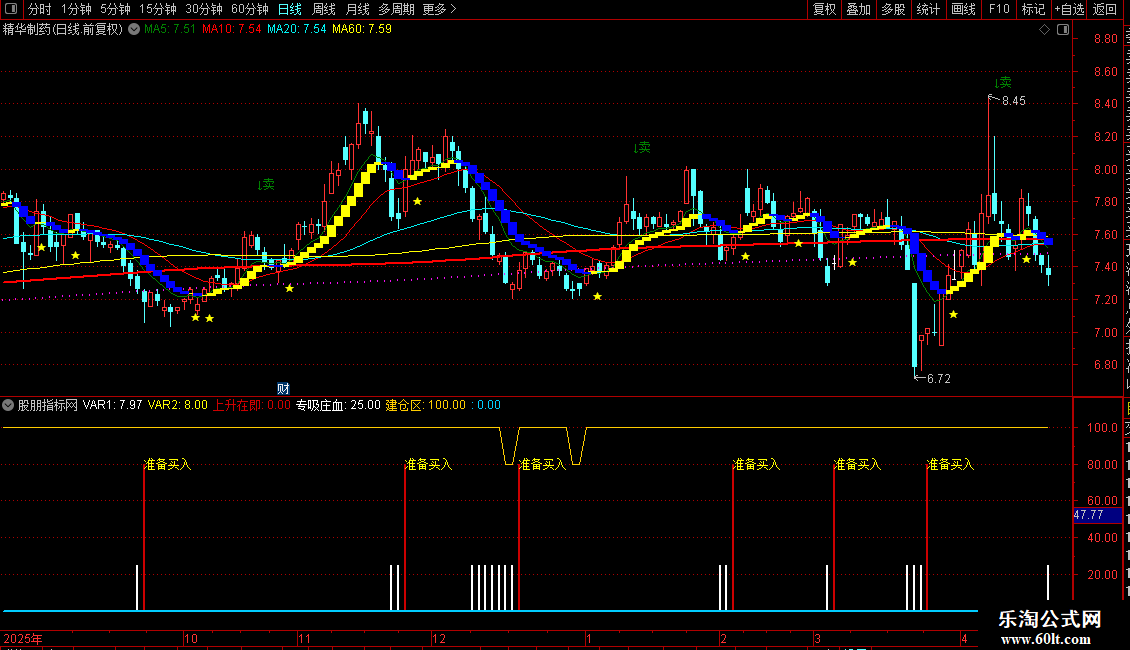The image size is (1130, 650).
Task: Select the 5分钟 period tab
Action: tap(115, 9)
